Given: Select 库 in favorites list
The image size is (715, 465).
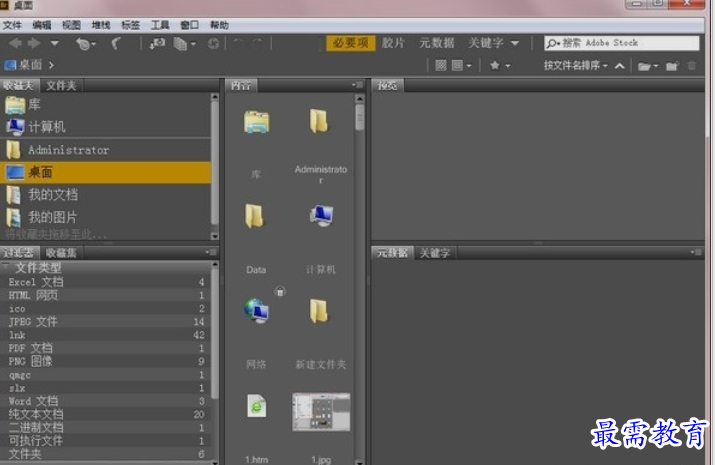Looking at the screenshot, I should pos(106,105).
